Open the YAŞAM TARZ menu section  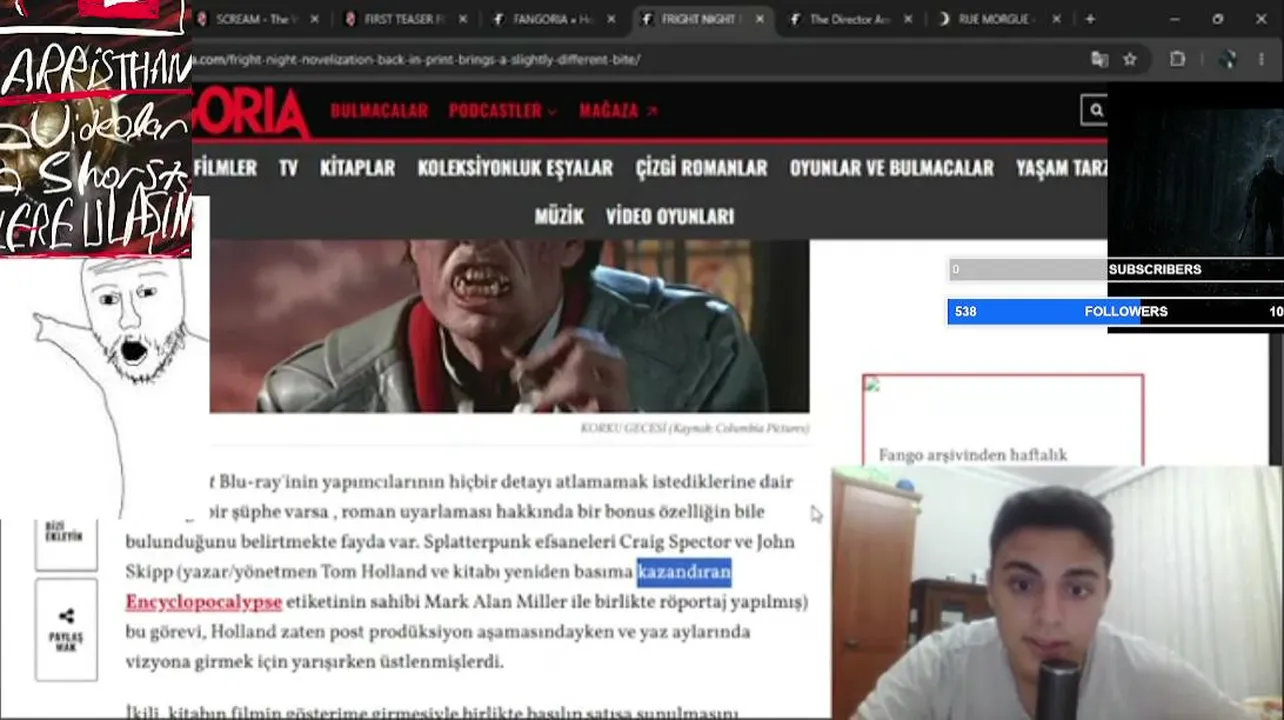[1061, 168]
